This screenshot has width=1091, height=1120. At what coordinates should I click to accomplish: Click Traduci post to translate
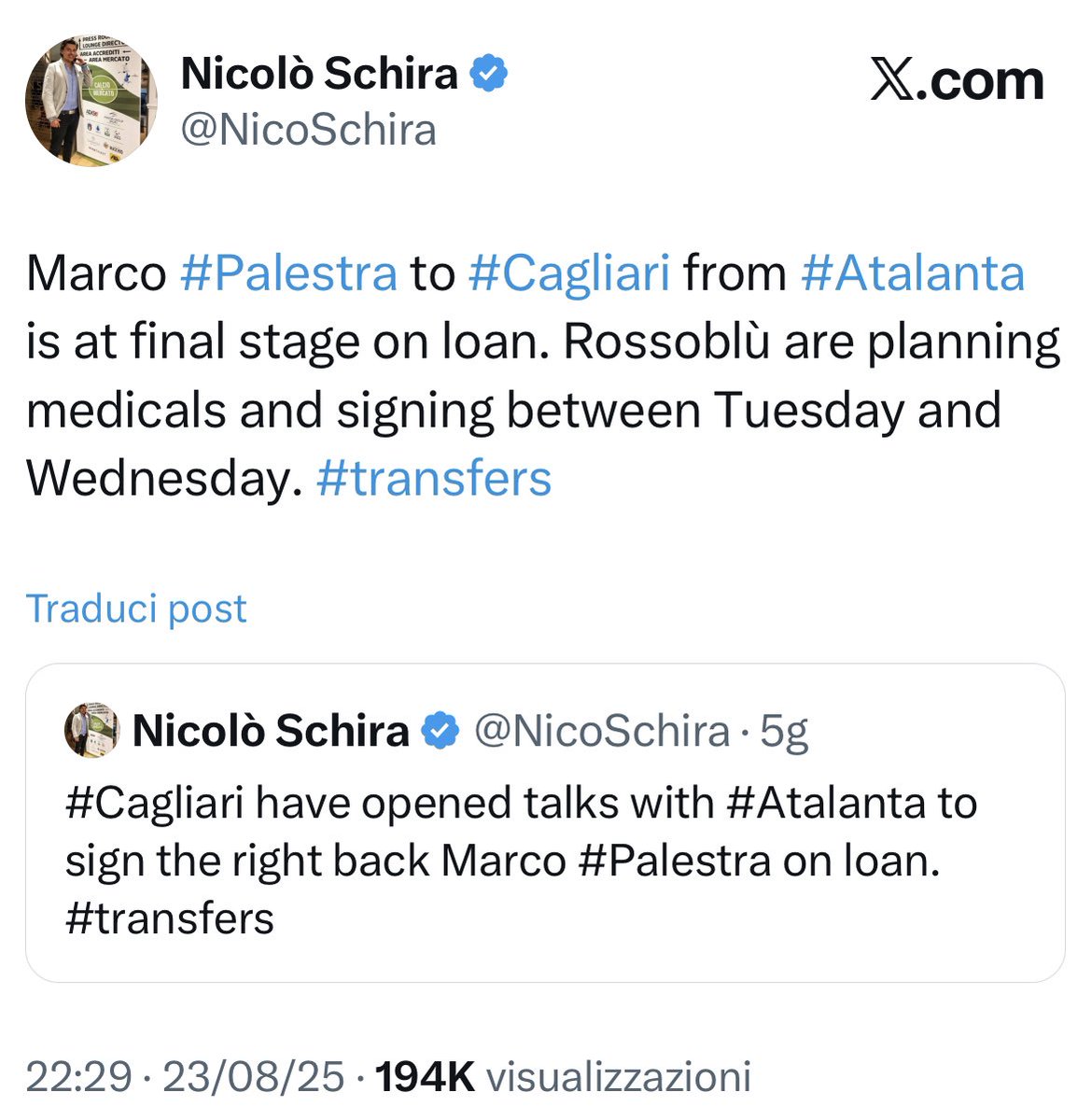136,609
